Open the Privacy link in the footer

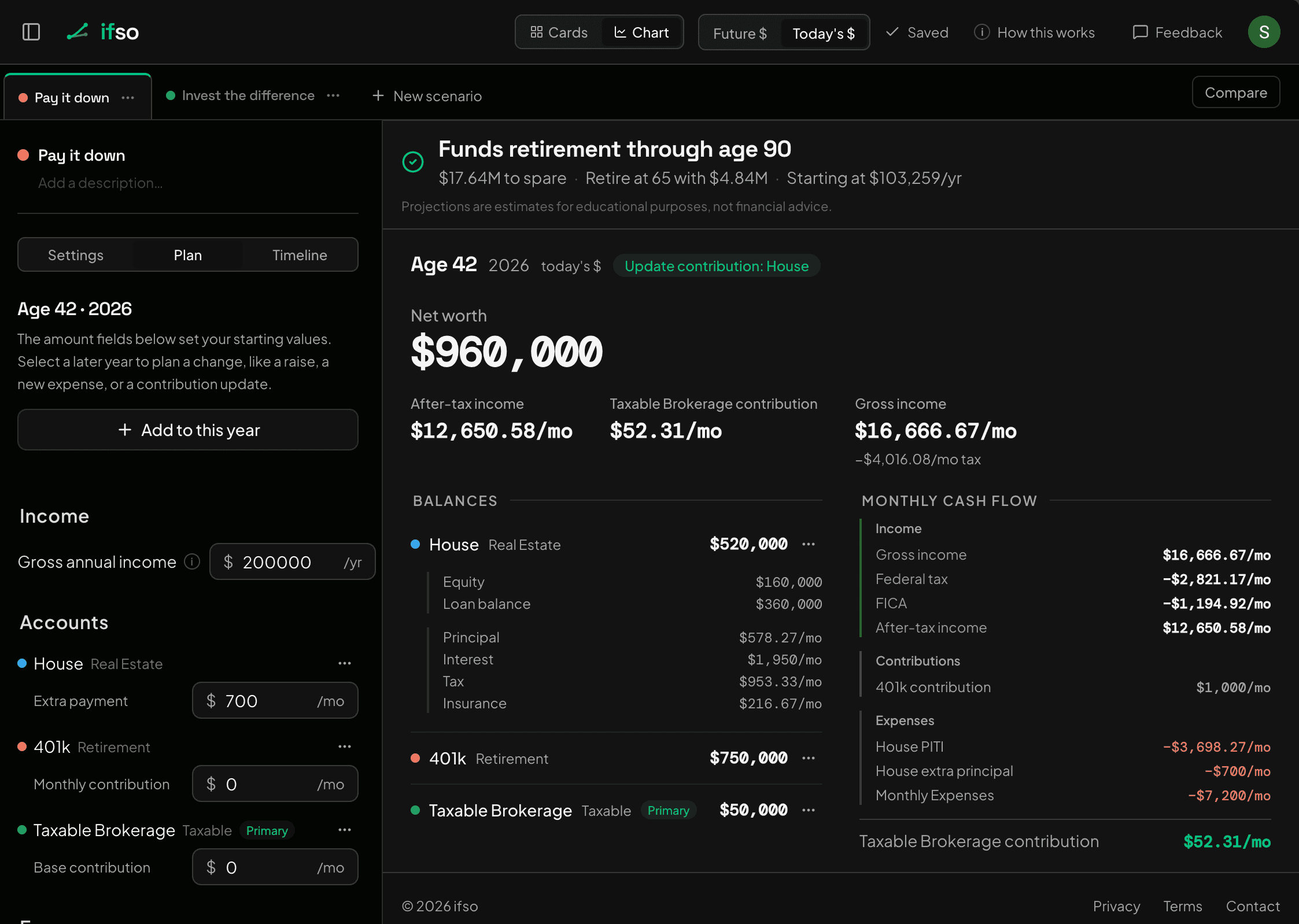point(1116,906)
